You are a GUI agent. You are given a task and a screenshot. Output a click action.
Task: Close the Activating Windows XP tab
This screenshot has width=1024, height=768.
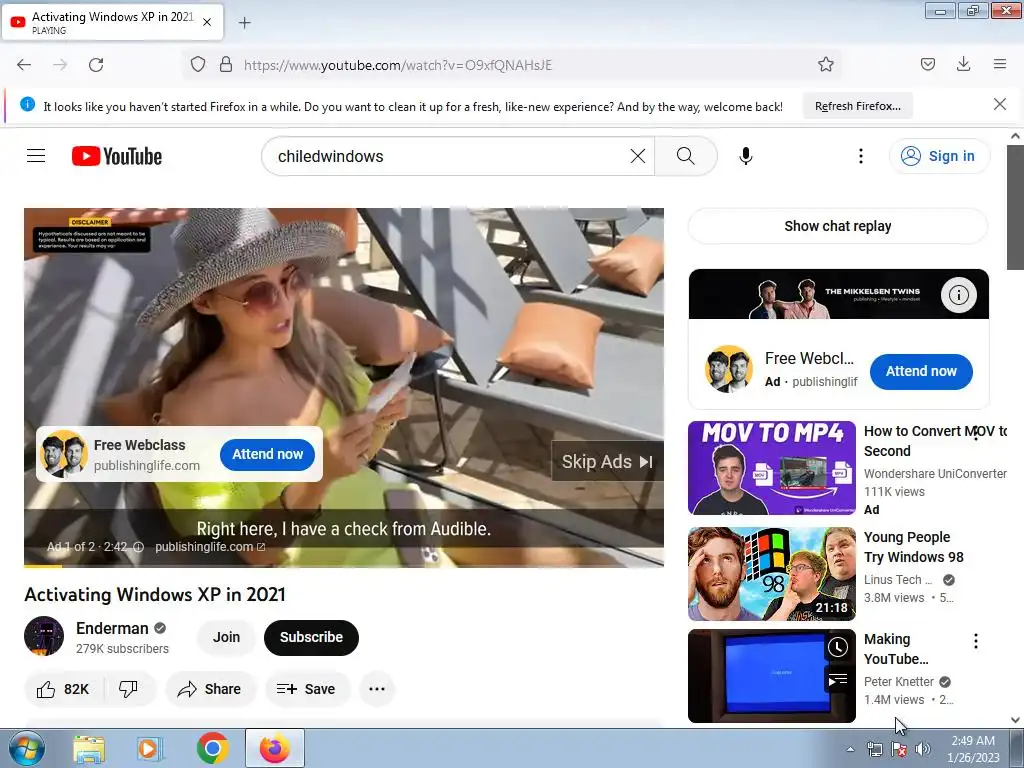click(x=207, y=22)
